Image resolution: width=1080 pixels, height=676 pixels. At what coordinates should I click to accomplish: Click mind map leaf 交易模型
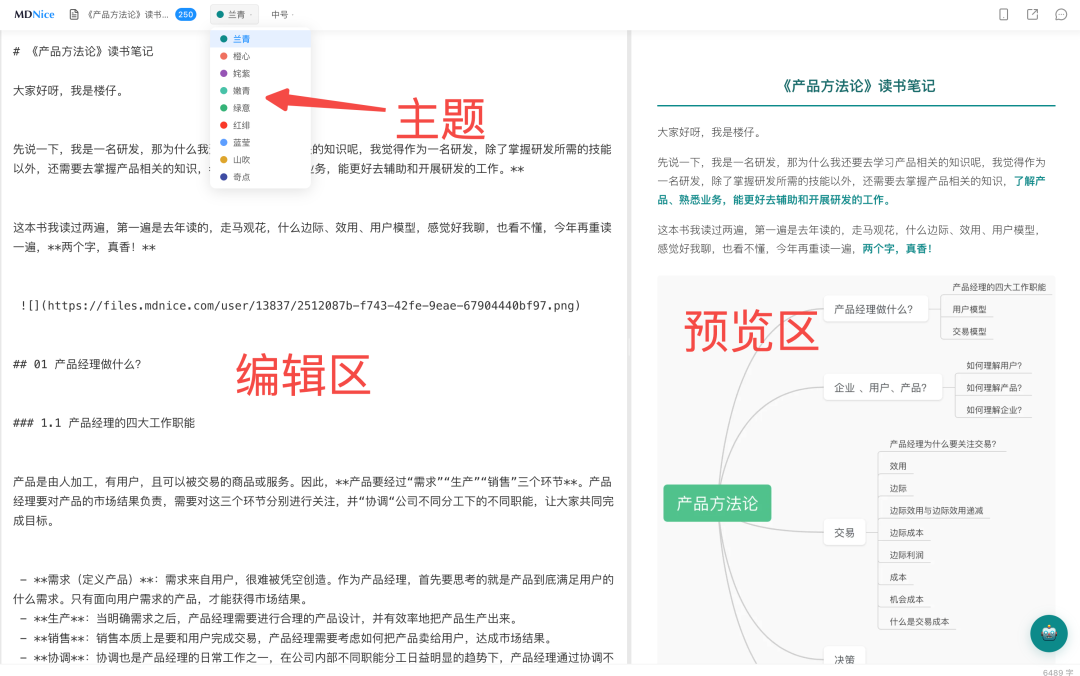[969, 331]
